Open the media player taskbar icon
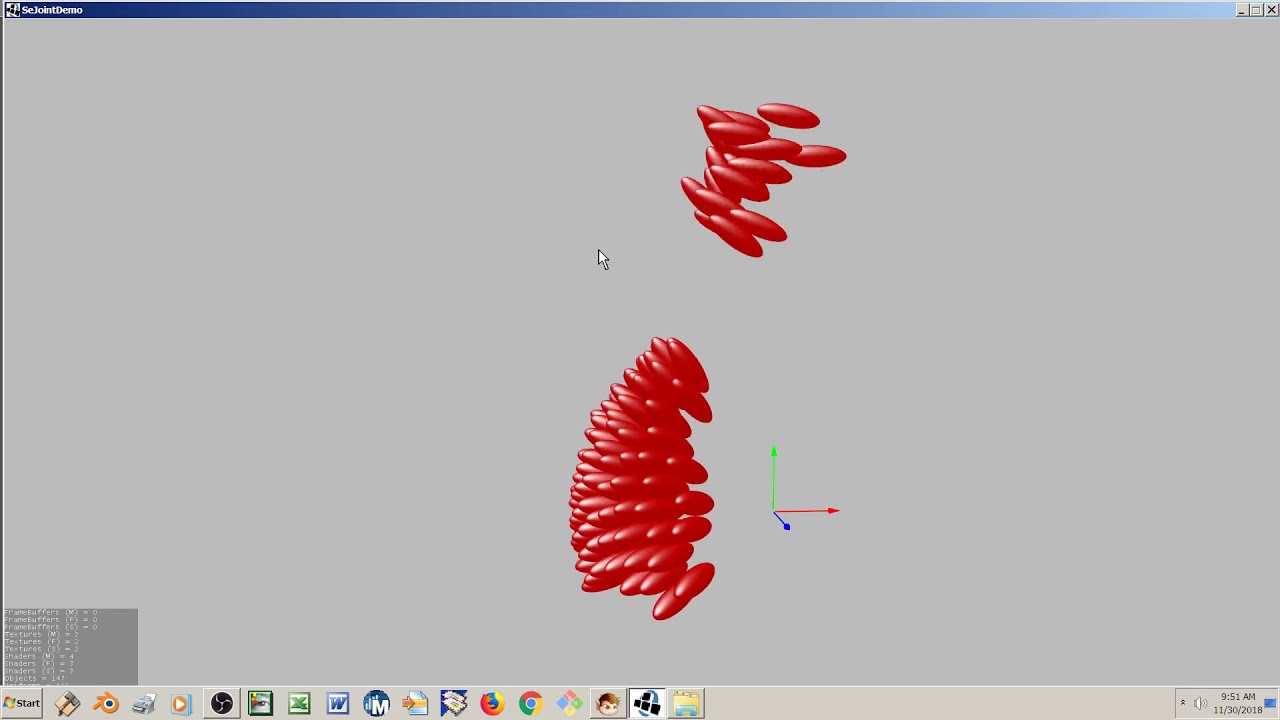The image size is (1280, 720). (182, 704)
